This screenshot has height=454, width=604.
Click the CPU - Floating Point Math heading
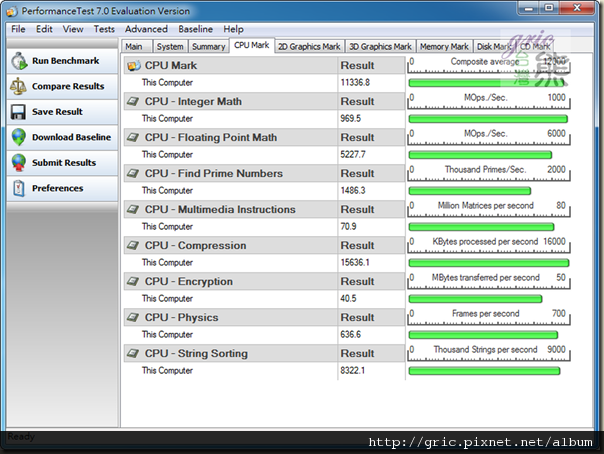click(x=211, y=137)
